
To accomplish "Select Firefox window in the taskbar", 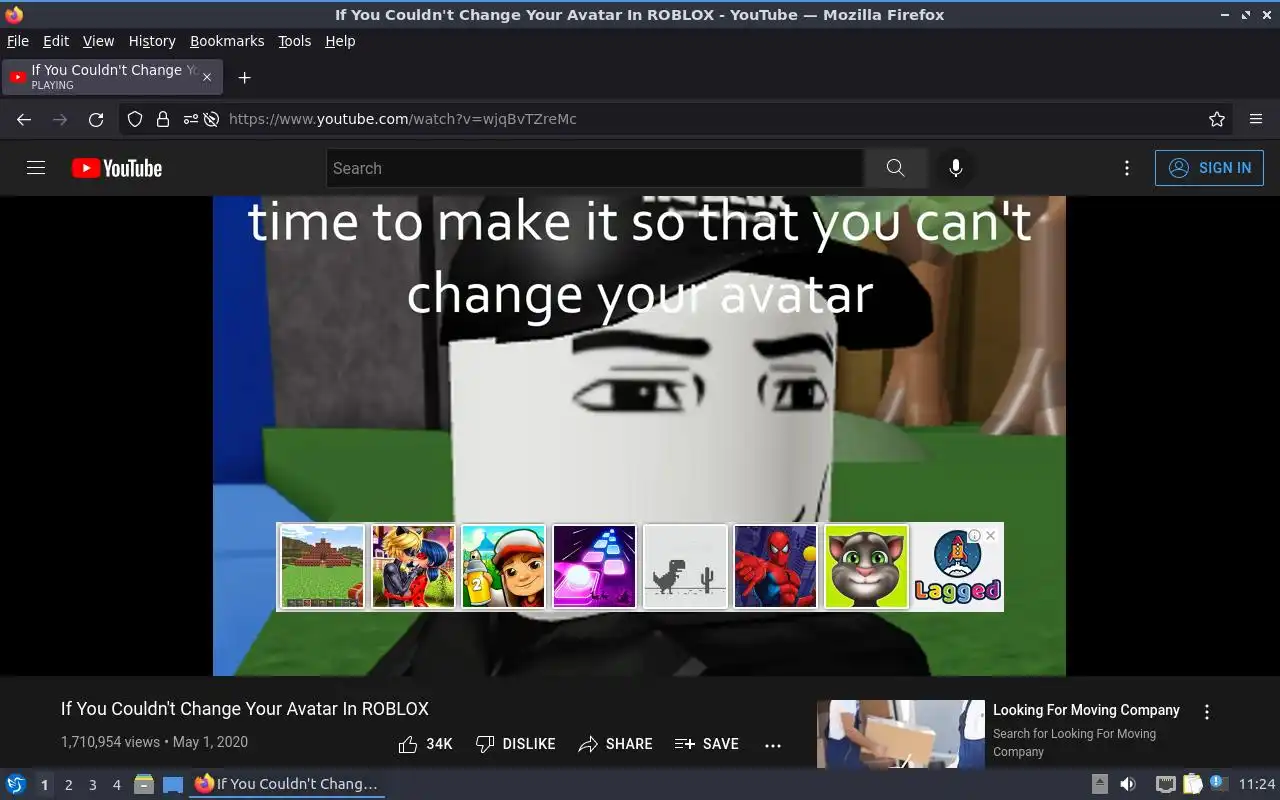I will pos(287,784).
